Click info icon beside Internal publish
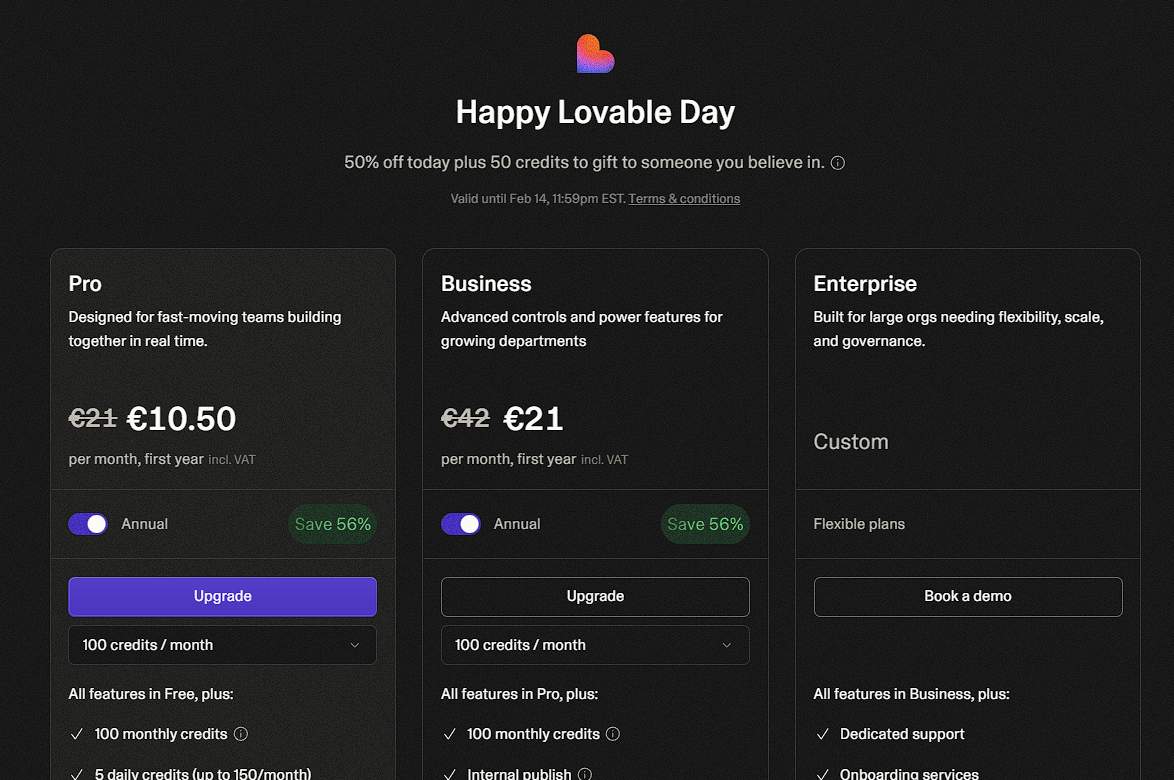 tap(585, 774)
